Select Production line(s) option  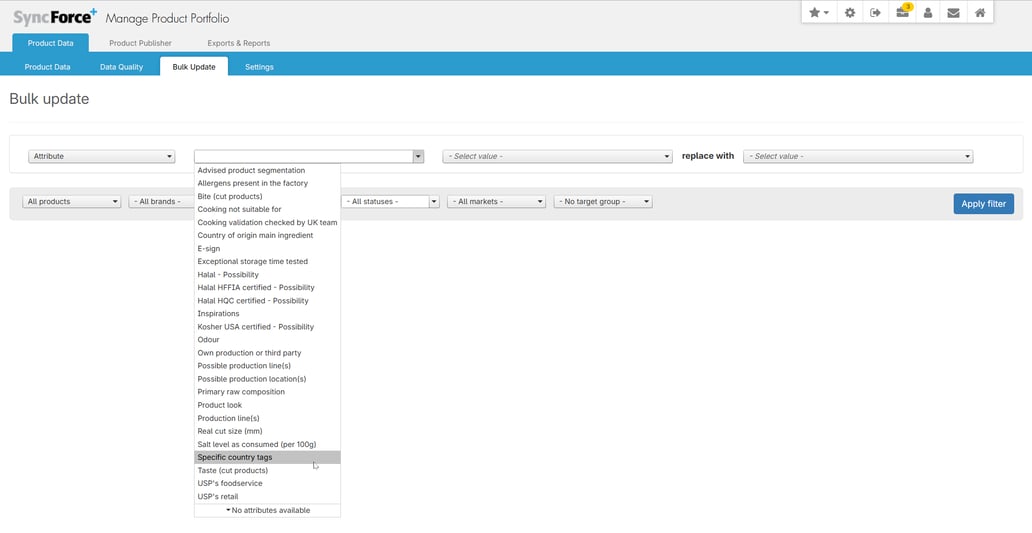pos(267,418)
